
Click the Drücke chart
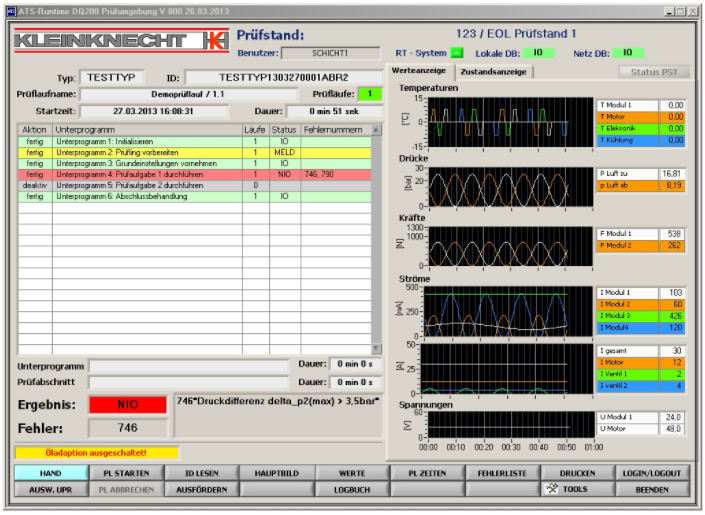(x=511, y=187)
